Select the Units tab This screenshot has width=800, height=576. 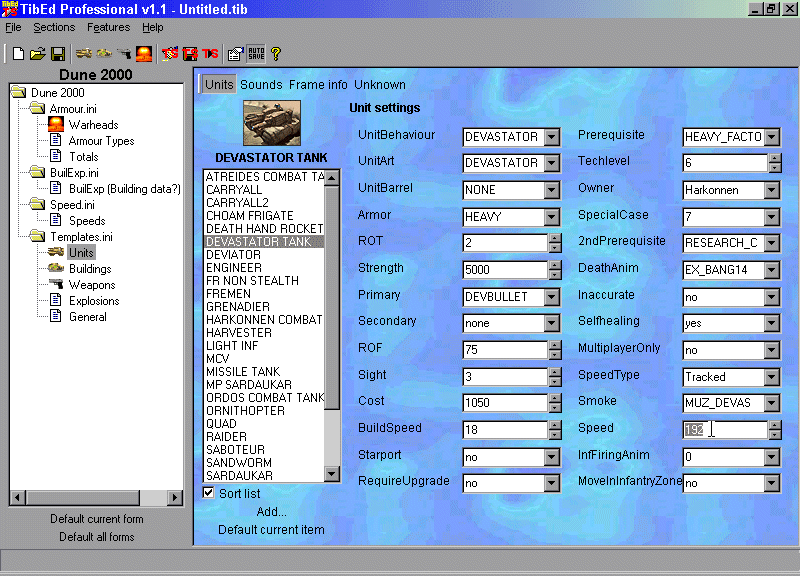pos(219,85)
